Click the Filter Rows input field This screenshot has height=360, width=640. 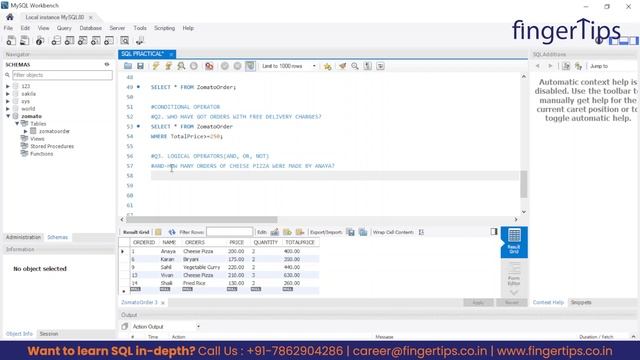(x=229, y=232)
